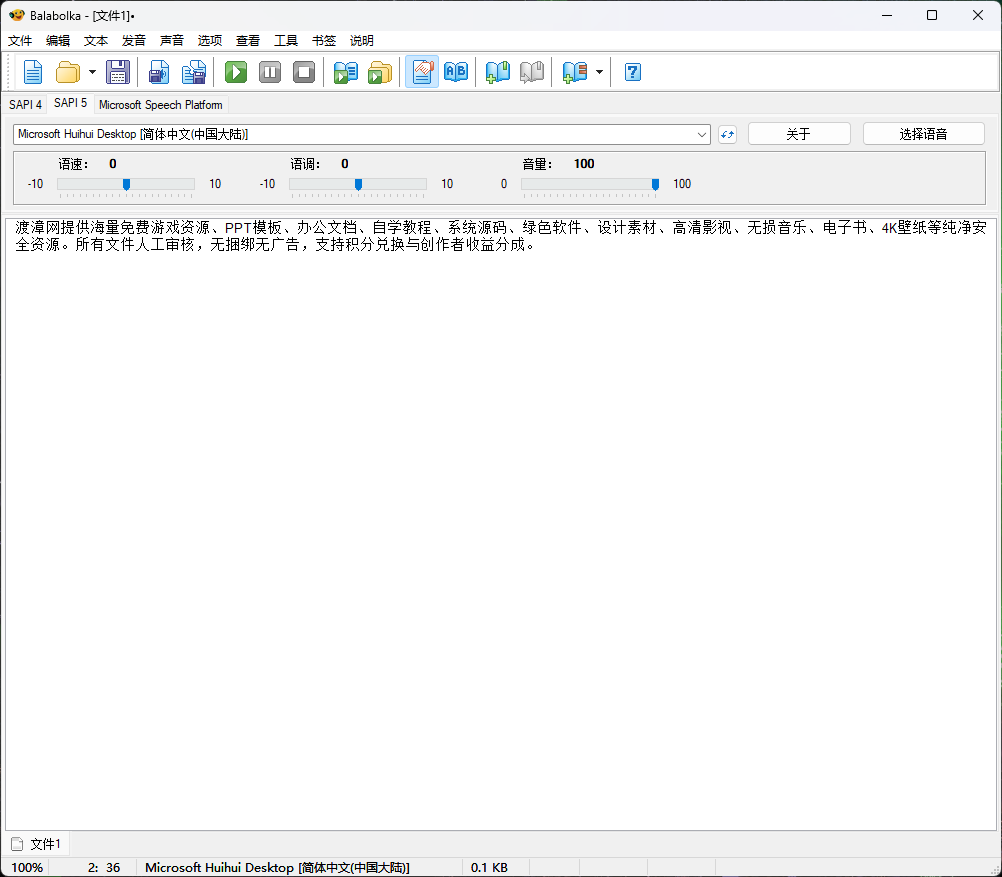Click the split and convert to audio icon

click(x=194, y=72)
